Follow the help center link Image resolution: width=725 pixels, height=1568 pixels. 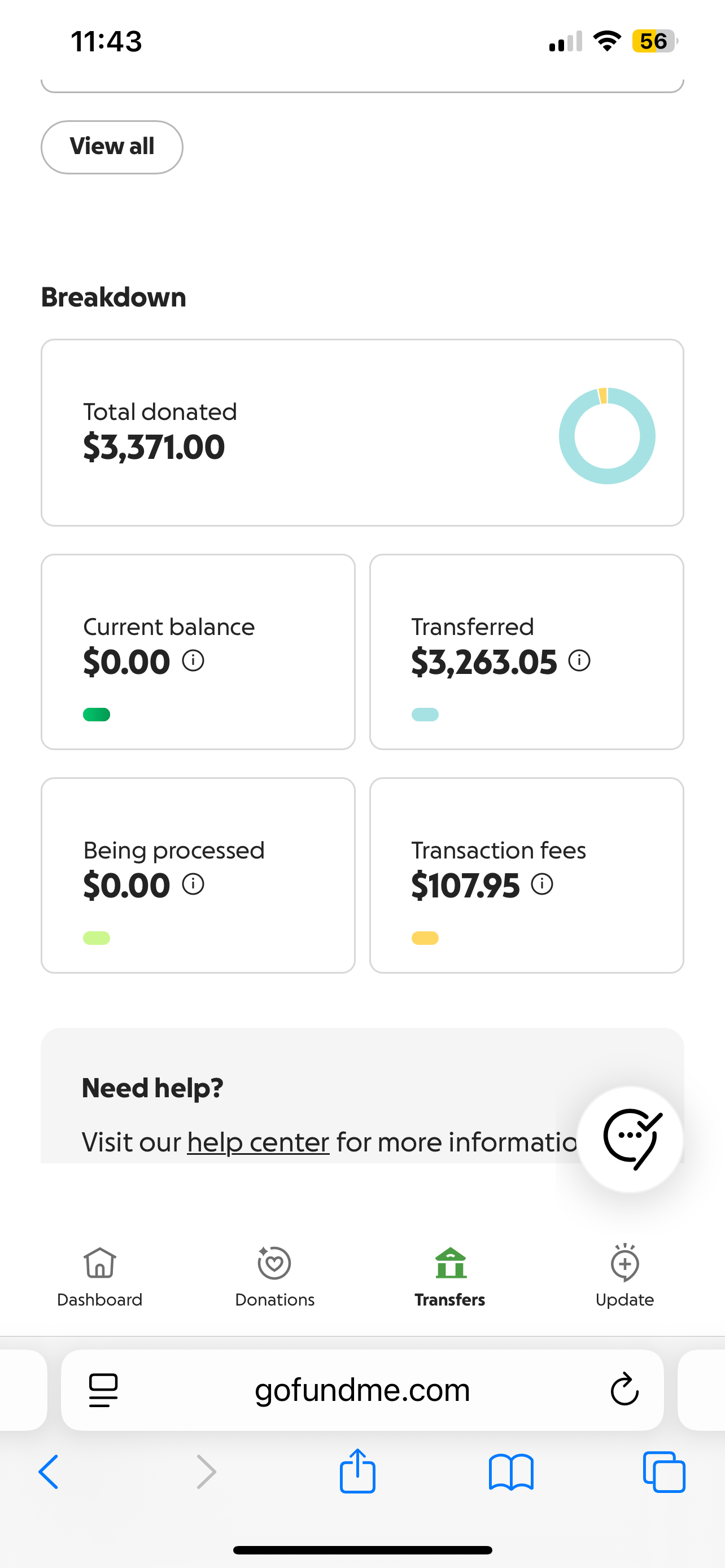[258, 1142]
